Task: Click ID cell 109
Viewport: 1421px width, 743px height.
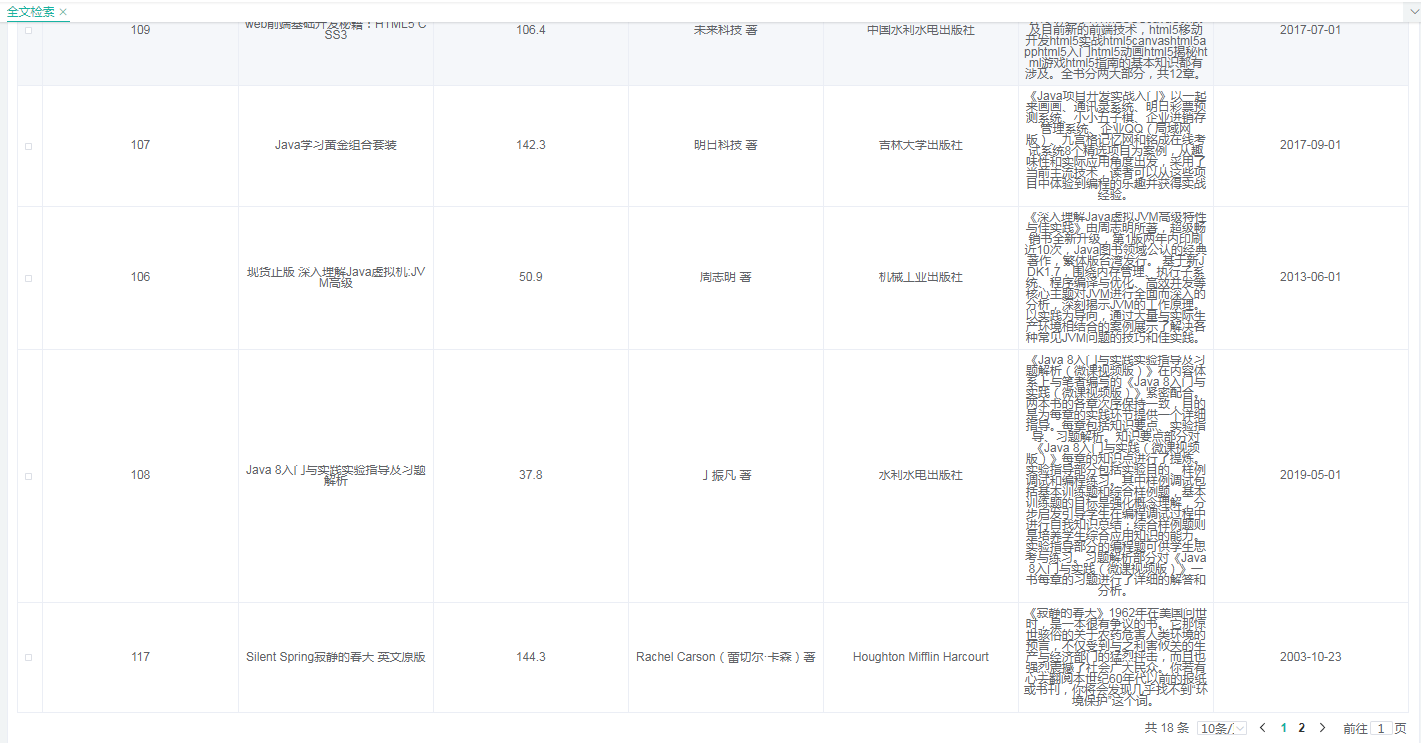Action: (140, 30)
